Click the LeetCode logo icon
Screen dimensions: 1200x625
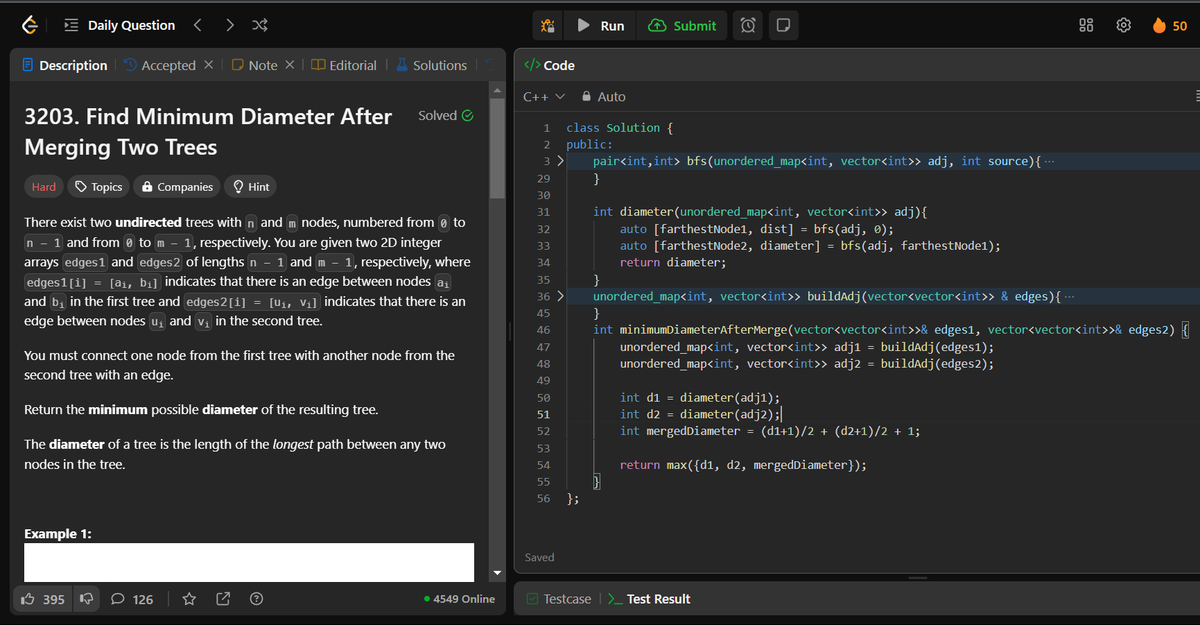tap(31, 26)
